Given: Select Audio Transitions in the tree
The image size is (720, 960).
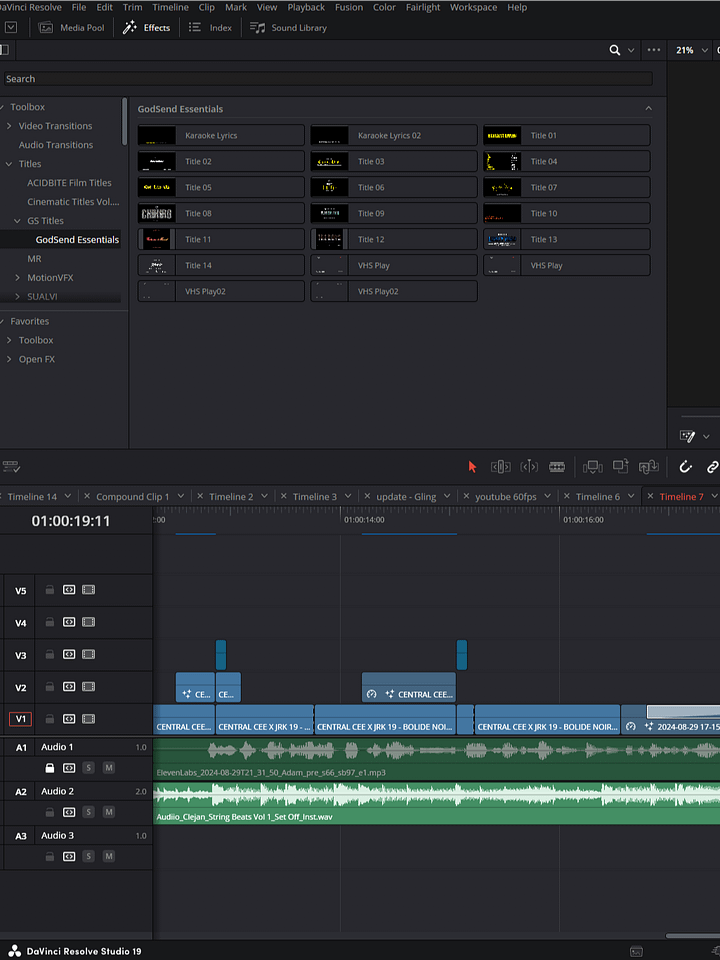Looking at the screenshot, I should [56, 144].
